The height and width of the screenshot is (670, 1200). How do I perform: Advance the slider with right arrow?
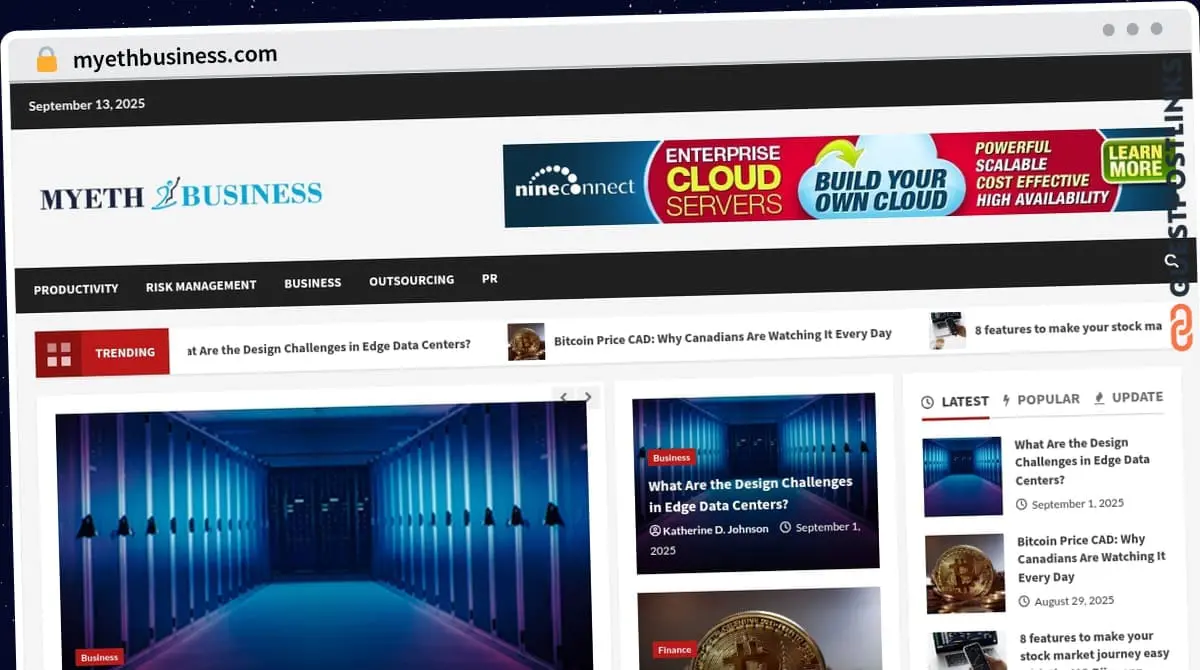coord(588,397)
